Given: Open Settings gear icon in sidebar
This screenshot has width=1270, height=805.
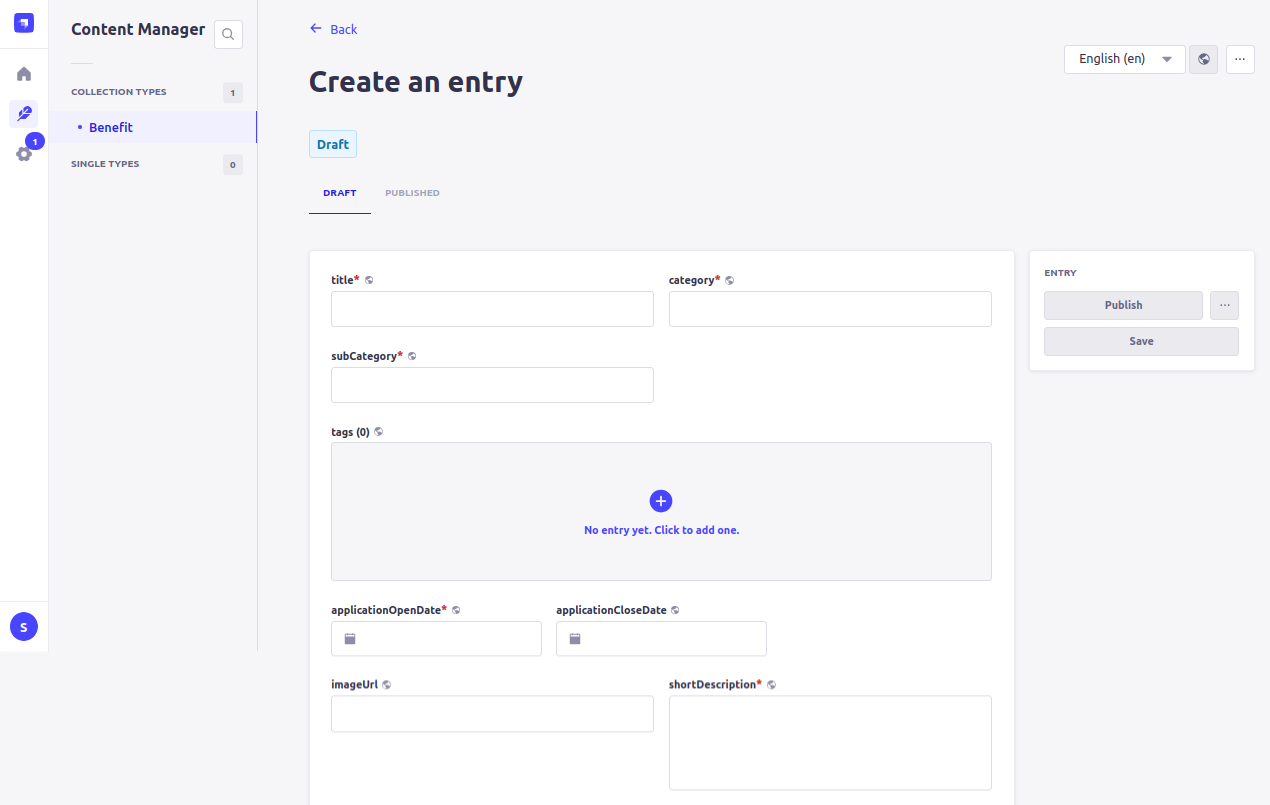Looking at the screenshot, I should tap(24, 154).
